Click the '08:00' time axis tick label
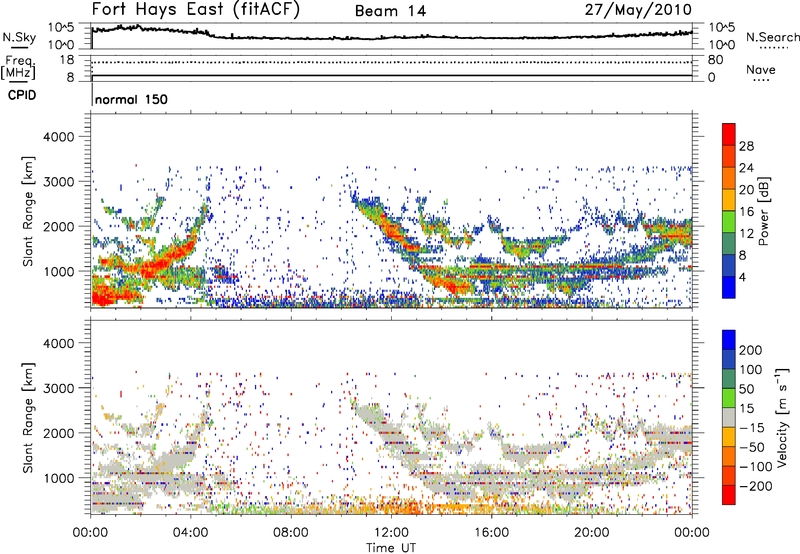Image resolution: width=800 pixels, height=554 pixels. click(291, 533)
